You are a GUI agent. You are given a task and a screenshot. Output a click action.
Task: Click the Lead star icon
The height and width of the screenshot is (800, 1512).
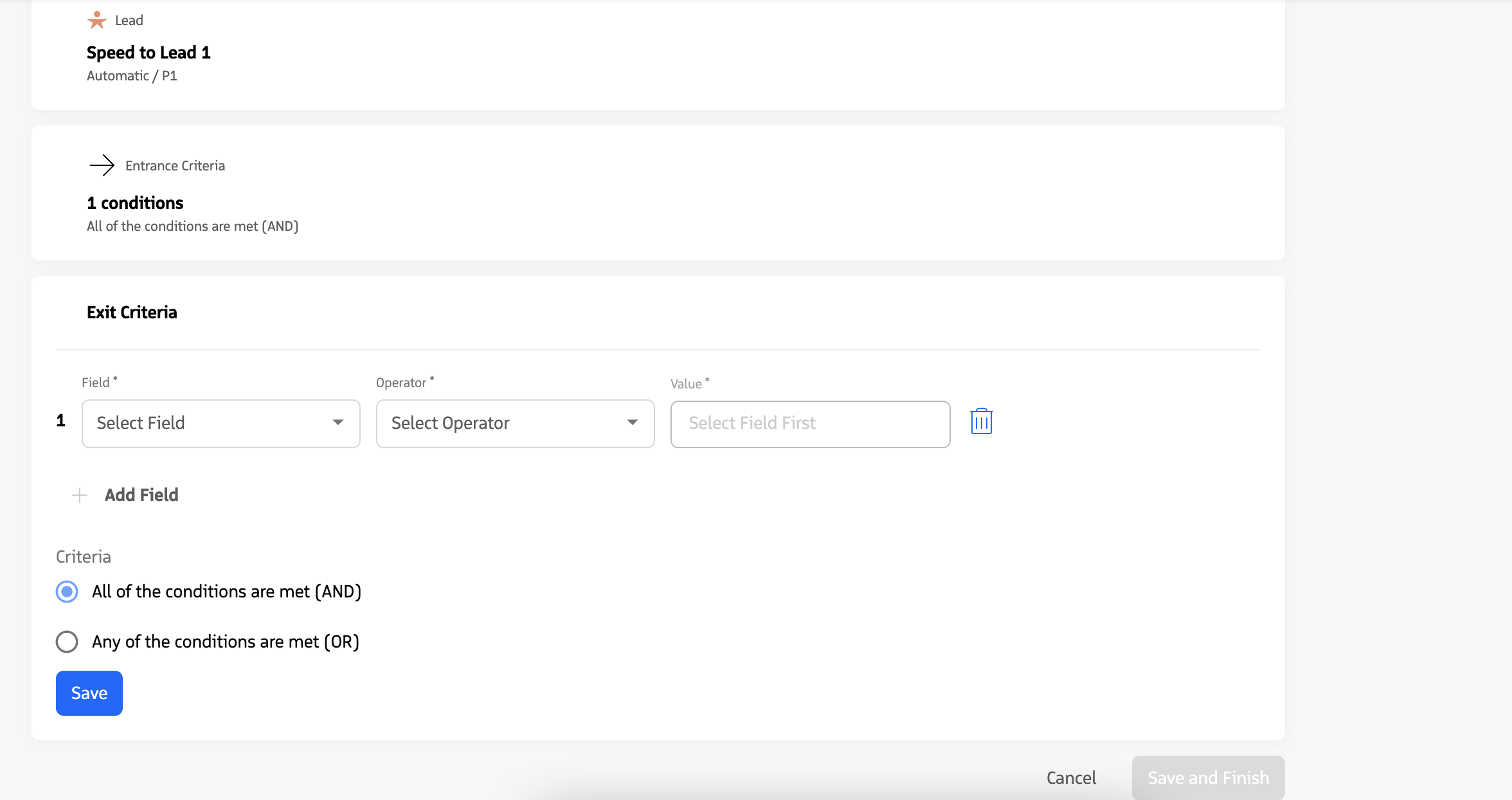click(x=97, y=20)
